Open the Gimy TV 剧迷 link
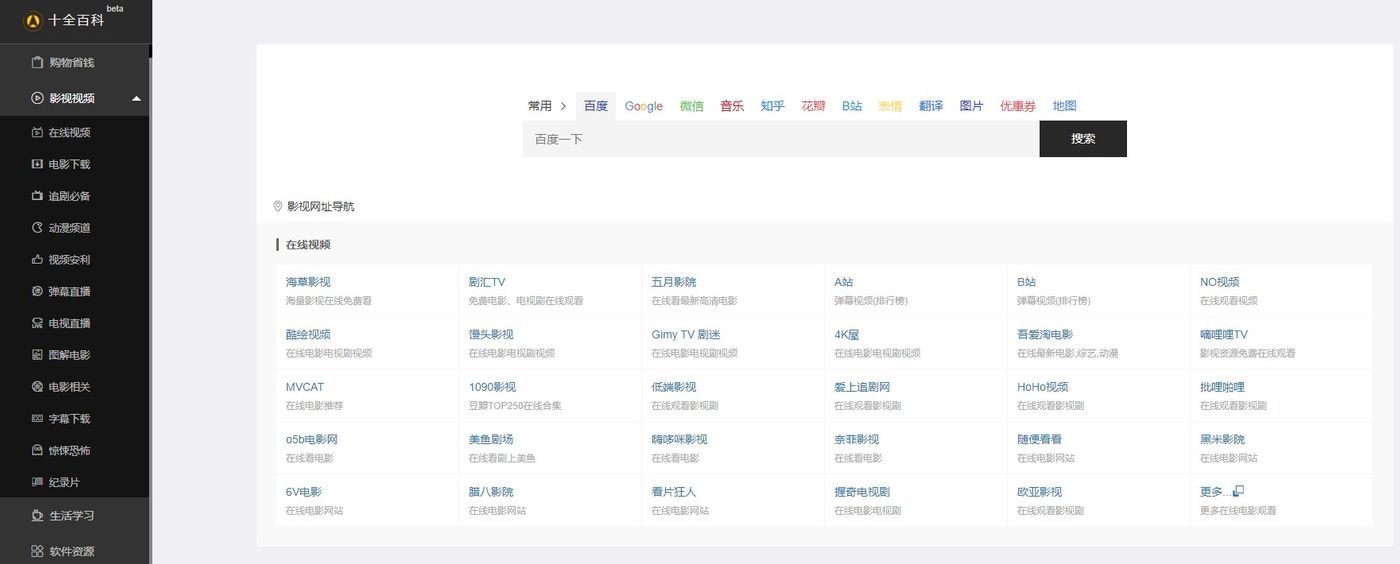This screenshot has height=564, width=1400. coord(686,334)
